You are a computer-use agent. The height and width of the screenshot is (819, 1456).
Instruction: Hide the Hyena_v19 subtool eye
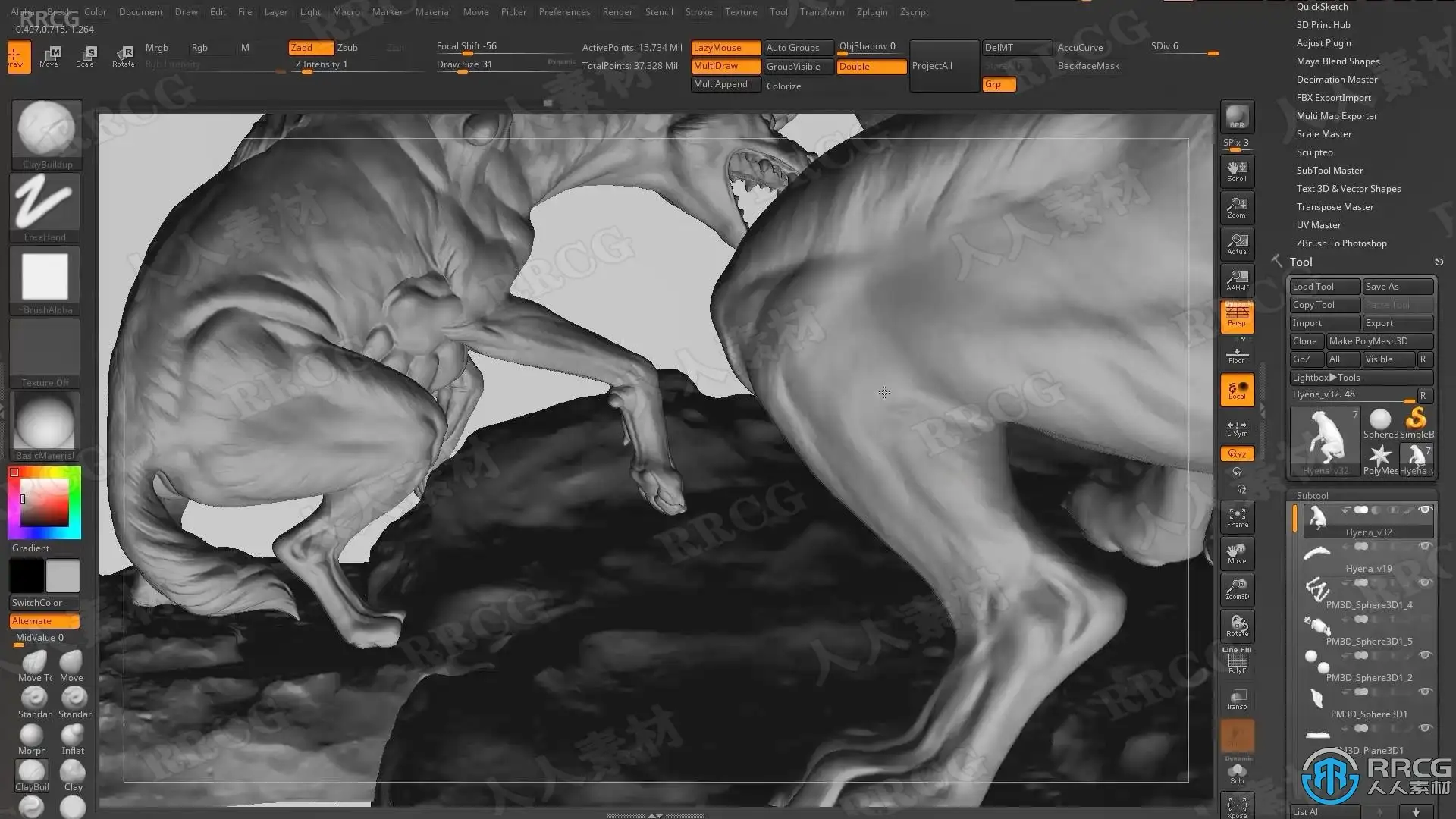(1425, 546)
